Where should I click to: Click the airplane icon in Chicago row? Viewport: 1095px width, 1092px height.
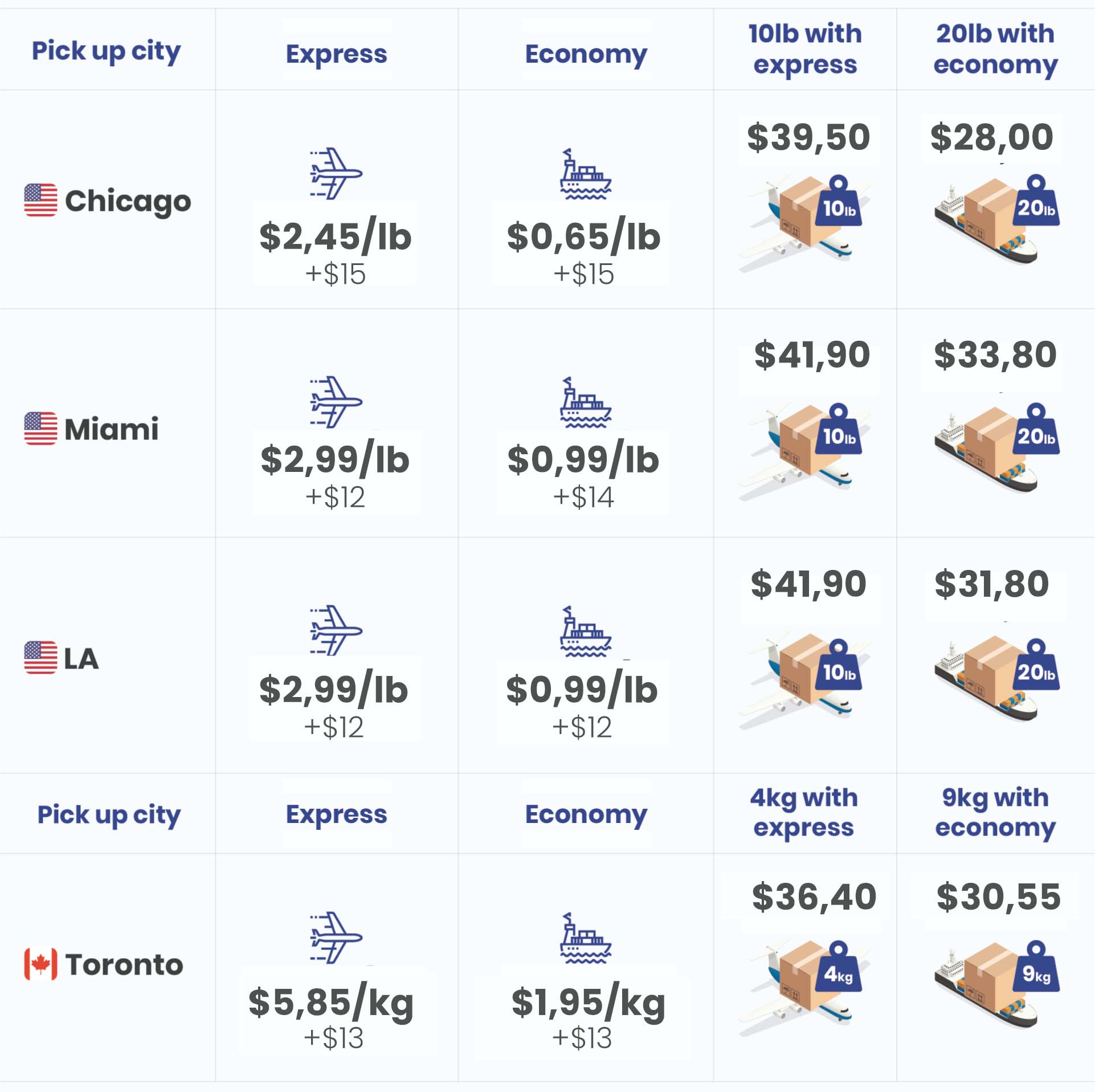[x=336, y=173]
